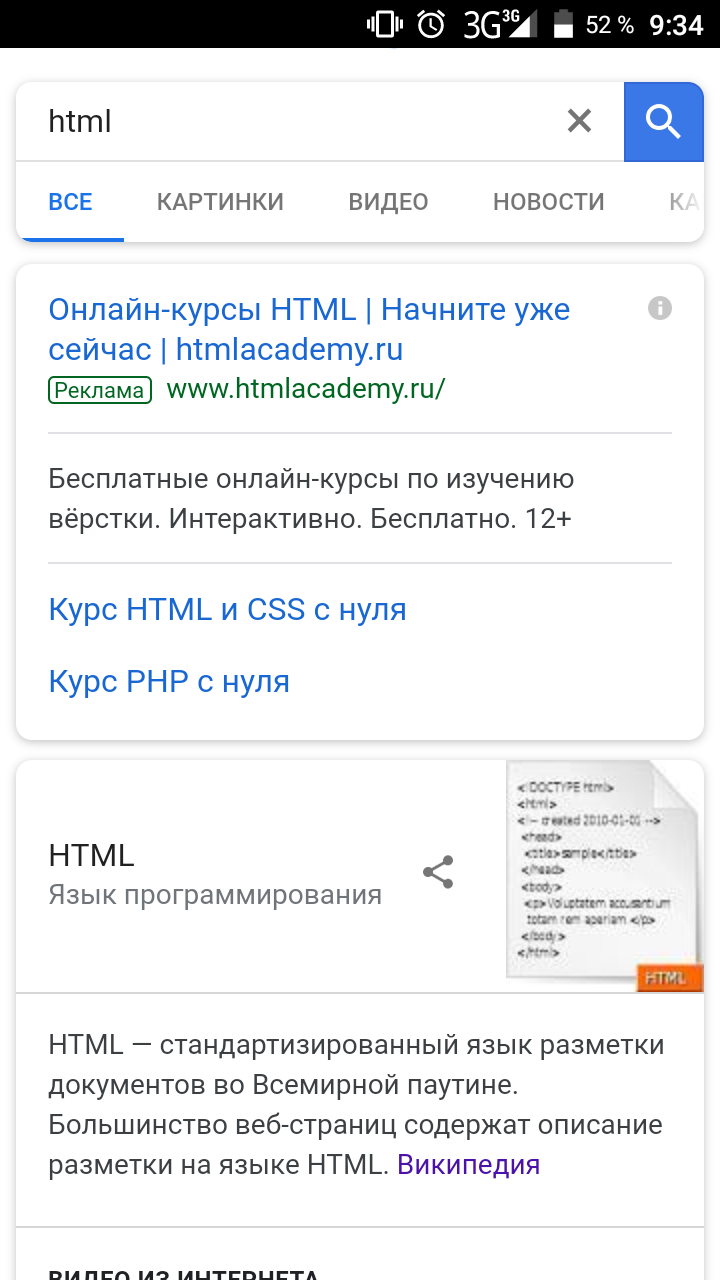This screenshot has width=720, height=1280.
Task: Tap inside the search input containing html
Action: point(250,120)
